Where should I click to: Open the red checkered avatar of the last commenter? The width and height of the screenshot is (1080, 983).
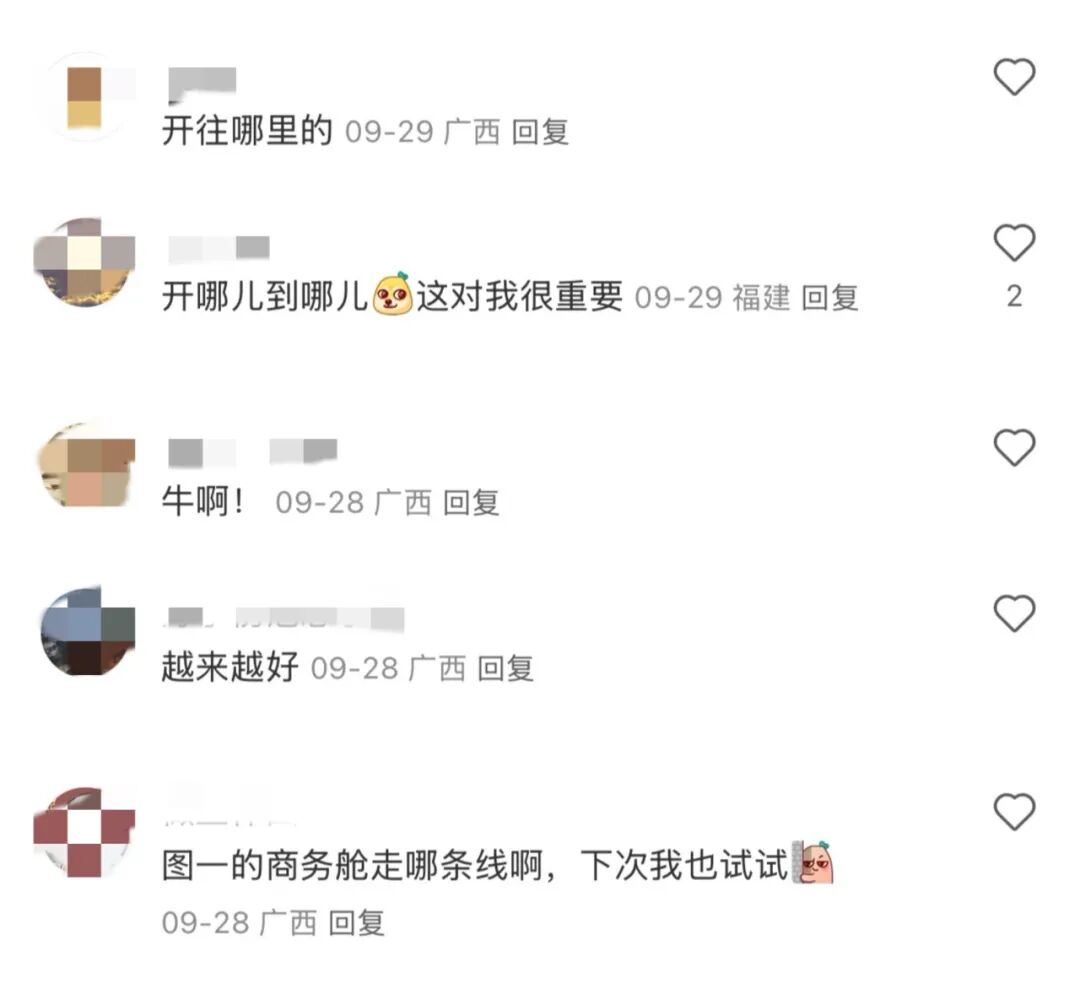coord(84,831)
